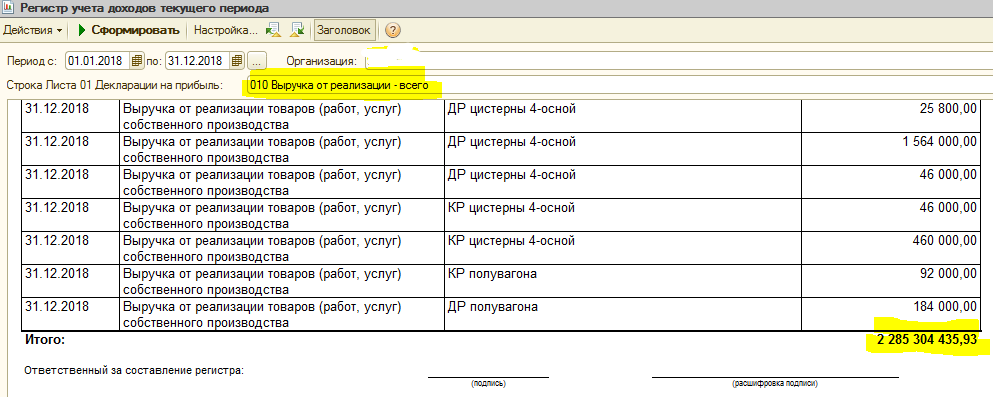Select the amount cell 92 000,00
Image resolution: width=993 pixels, height=397 pixels.
892,280
